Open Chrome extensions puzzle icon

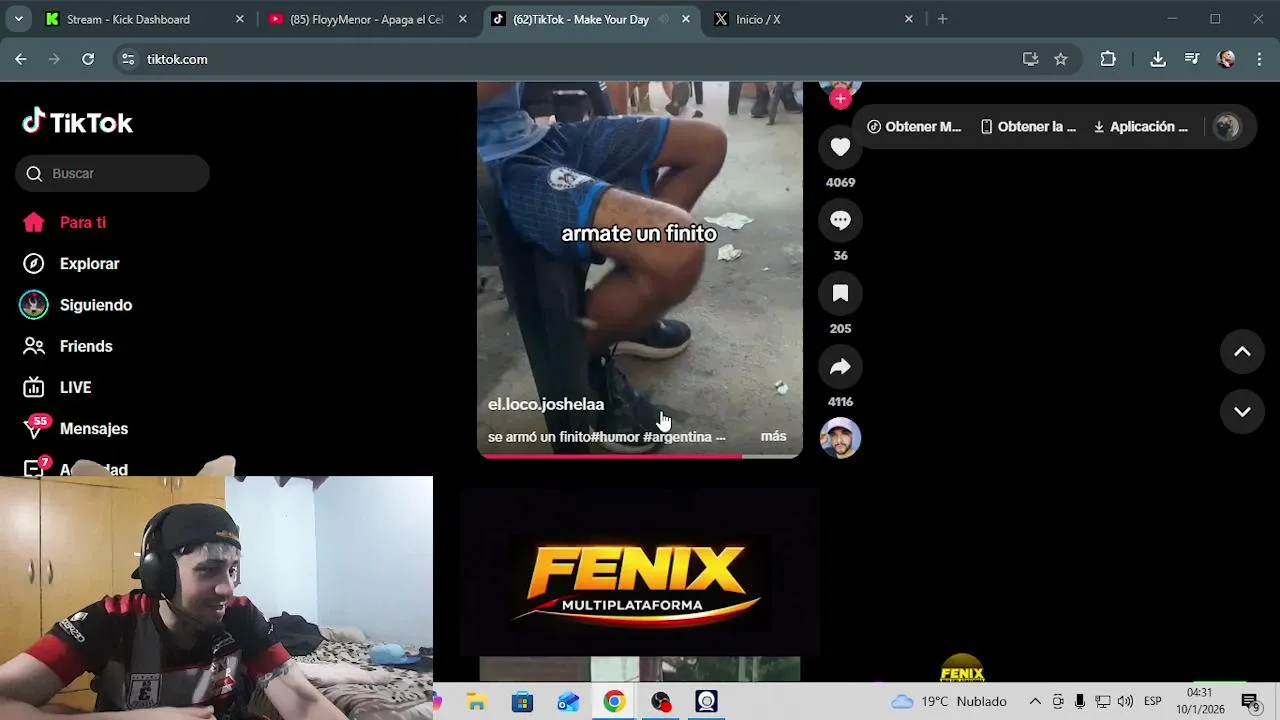1108,59
